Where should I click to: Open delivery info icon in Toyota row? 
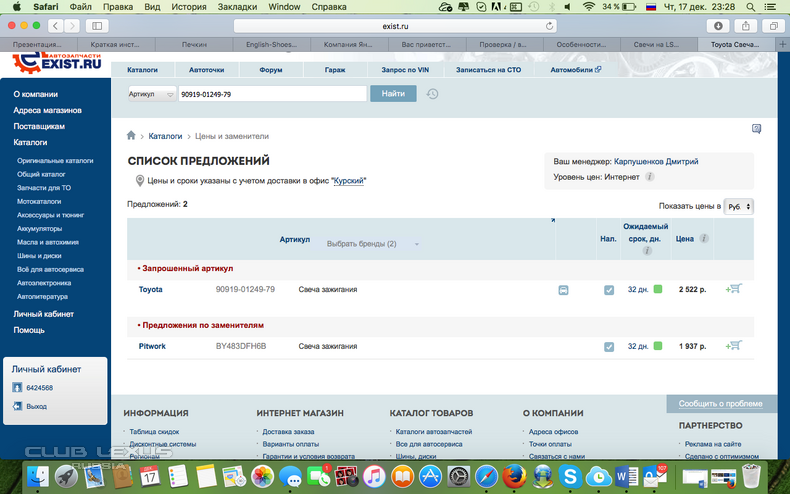563,290
